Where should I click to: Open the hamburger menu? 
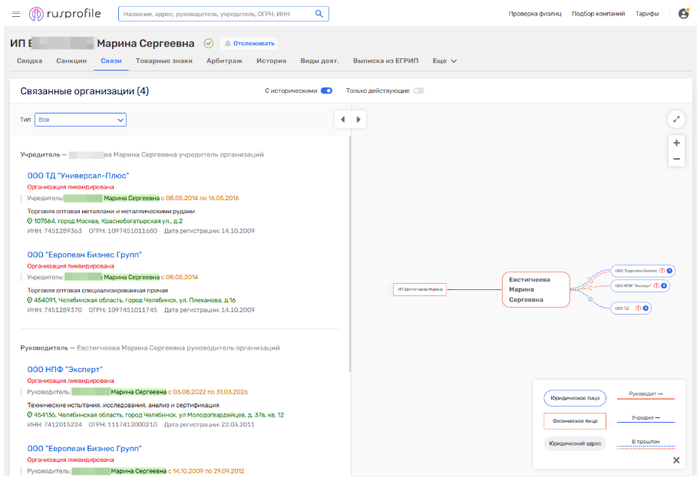point(16,14)
